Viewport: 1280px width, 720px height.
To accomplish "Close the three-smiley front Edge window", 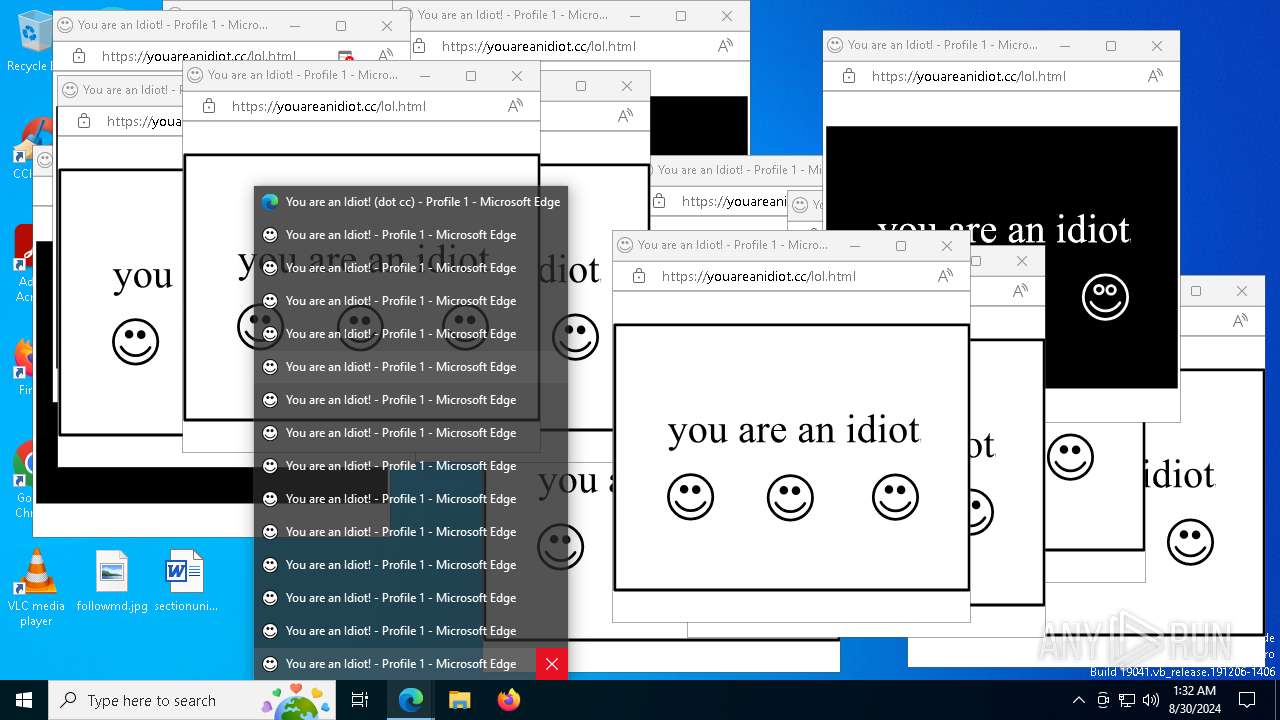I will pyautogui.click(x=947, y=245).
